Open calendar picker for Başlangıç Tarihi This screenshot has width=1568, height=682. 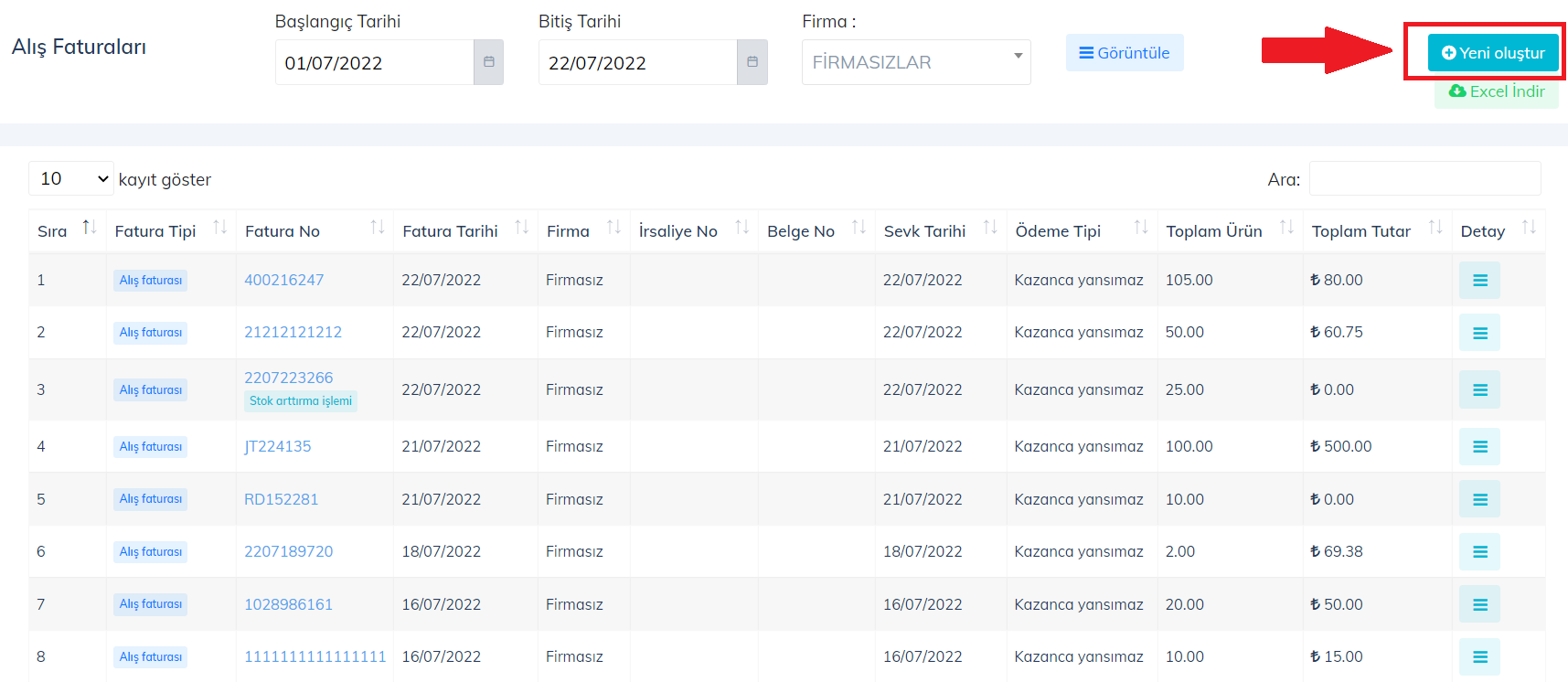489,62
